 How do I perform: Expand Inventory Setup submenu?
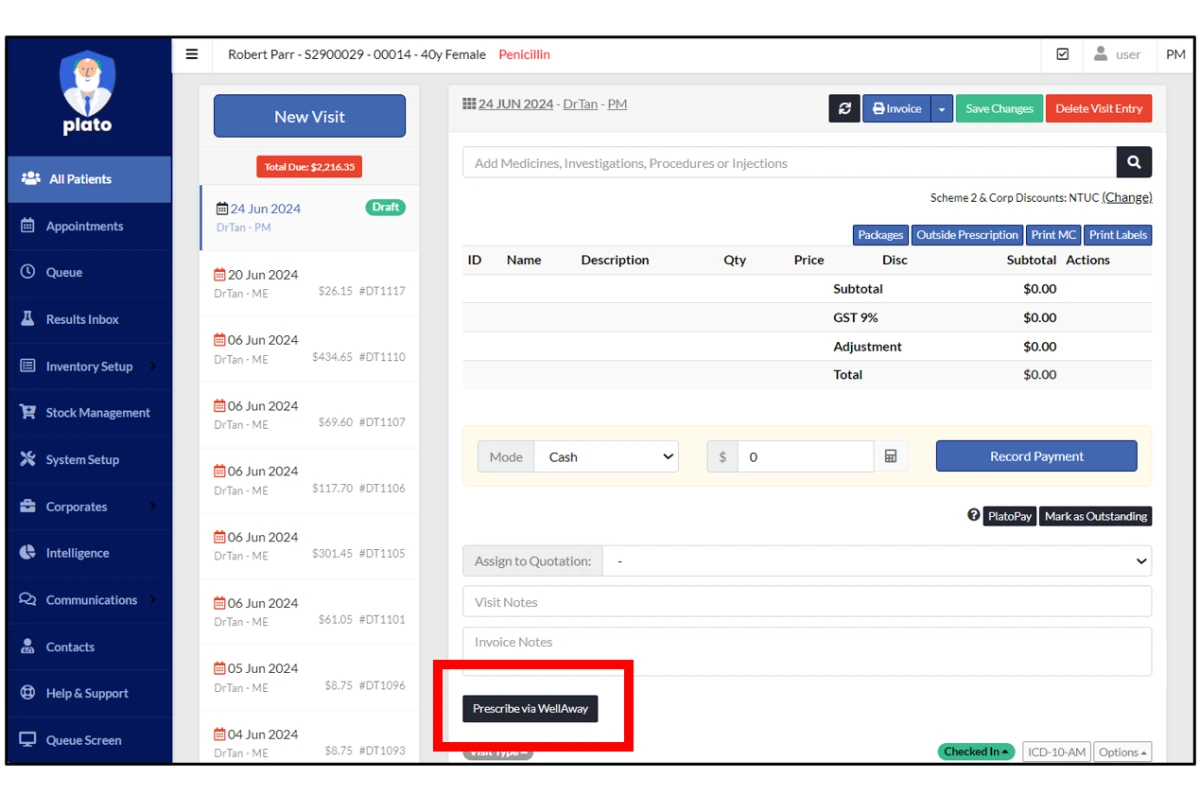(89, 366)
